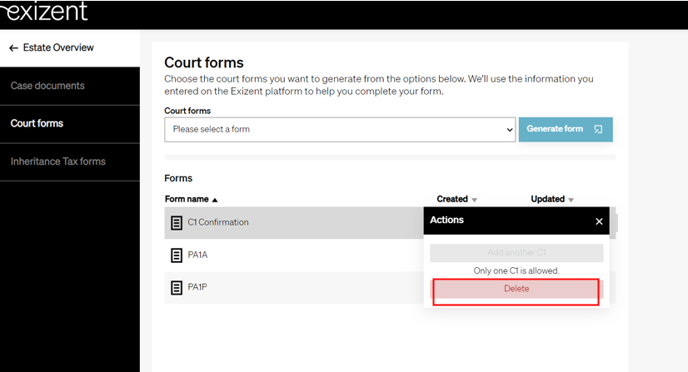Click the Court forms page heading
The width and height of the screenshot is (688, 372).
point(204,63)
